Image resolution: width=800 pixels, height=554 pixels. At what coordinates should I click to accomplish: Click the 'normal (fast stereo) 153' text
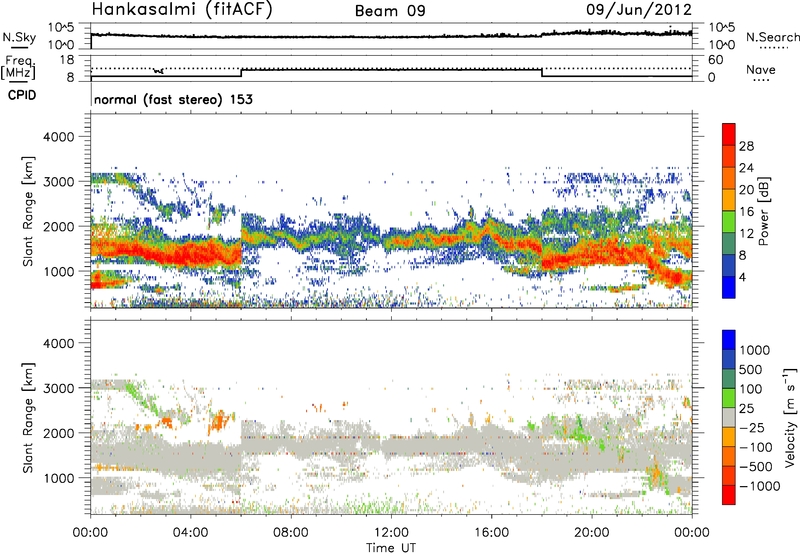pyautogui.click(x=173, y=99)
